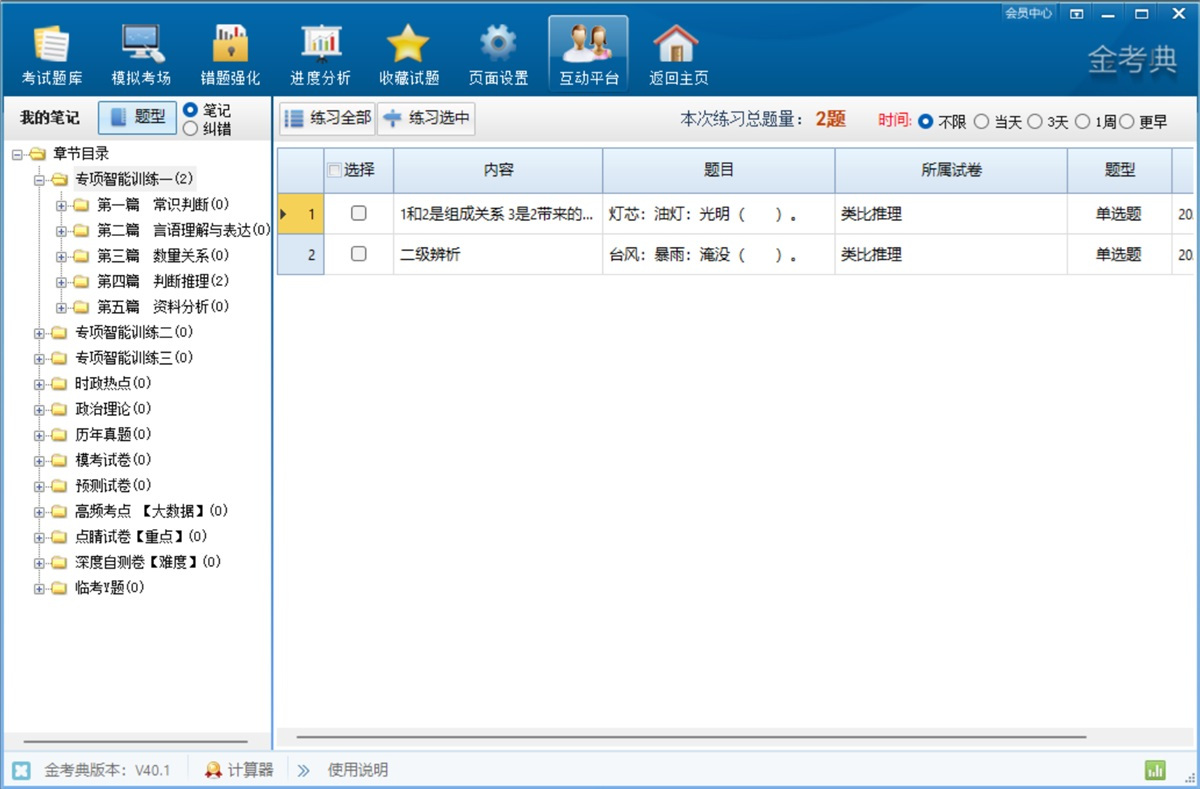Open the 计算器 calculator in status bar
1200x789 pixels.
coord(239,770)
